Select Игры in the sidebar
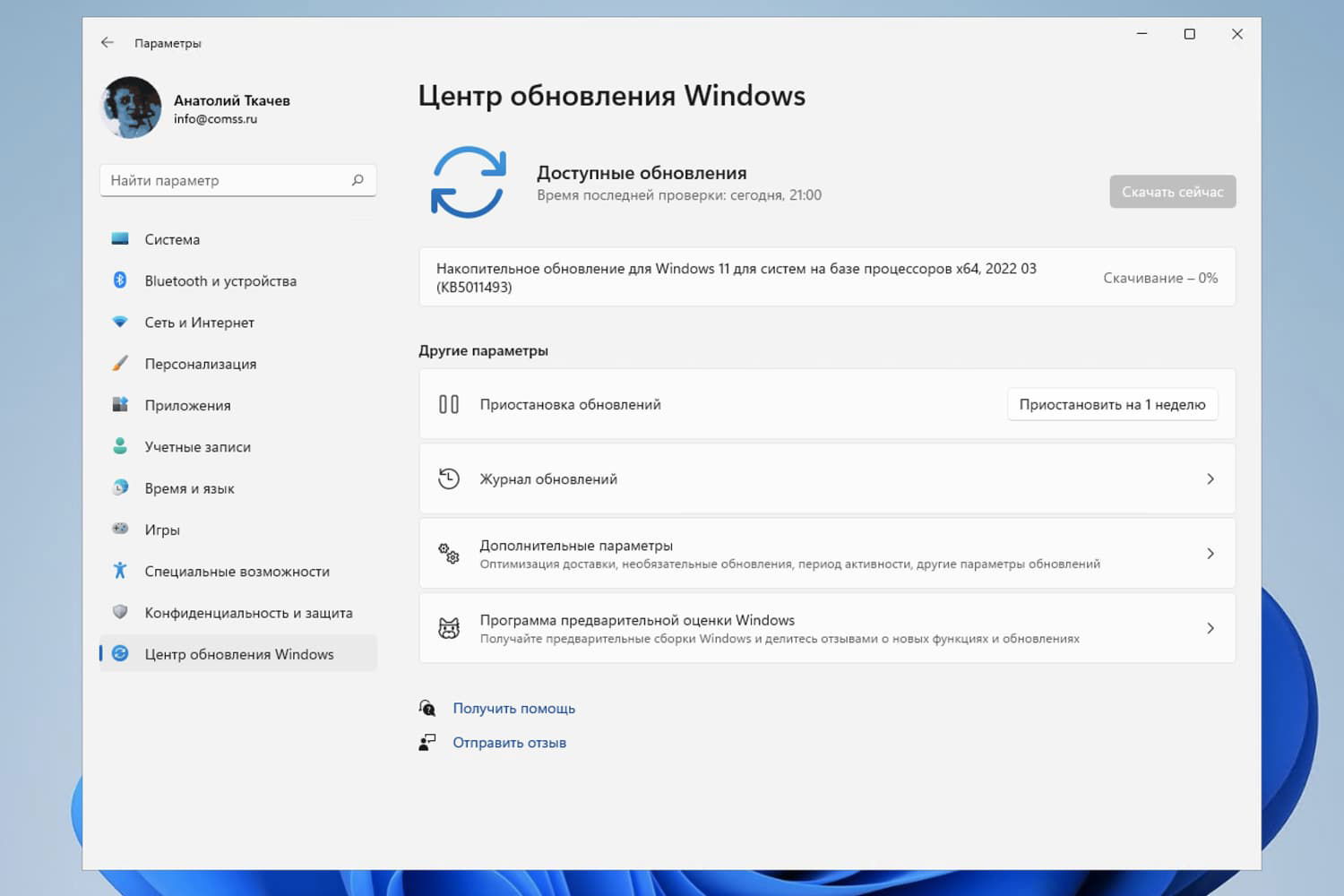1344x896 pixels. click(x=238, y=530)
